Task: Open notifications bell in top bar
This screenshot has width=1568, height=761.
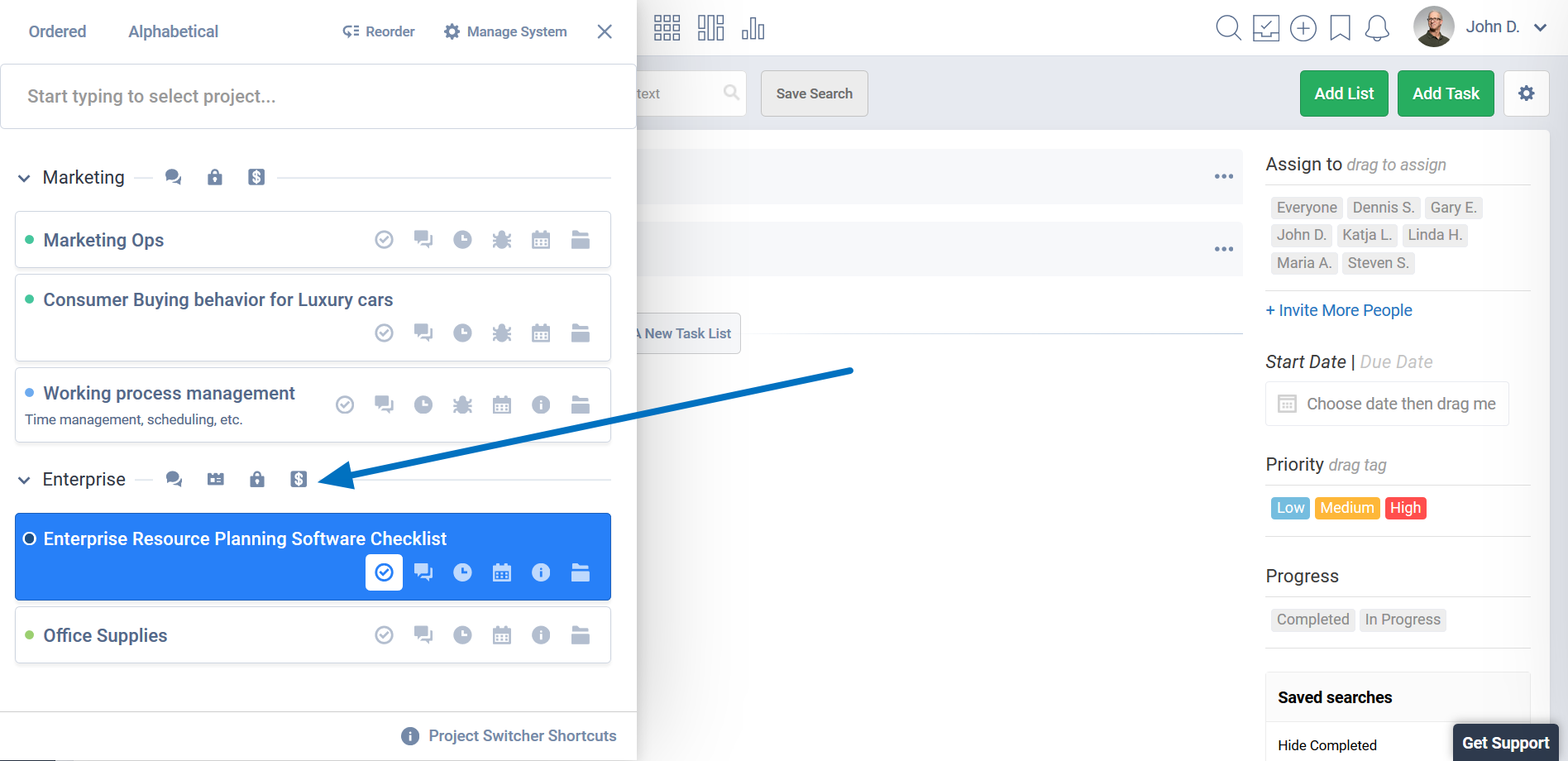Action: pyautogui.click(x=1377, y=28)
